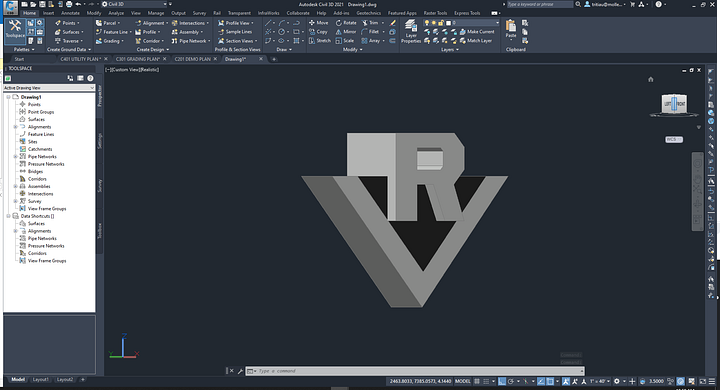Toggle Ortho mode in status bar
720x390 pixels.
click(502, 381)
